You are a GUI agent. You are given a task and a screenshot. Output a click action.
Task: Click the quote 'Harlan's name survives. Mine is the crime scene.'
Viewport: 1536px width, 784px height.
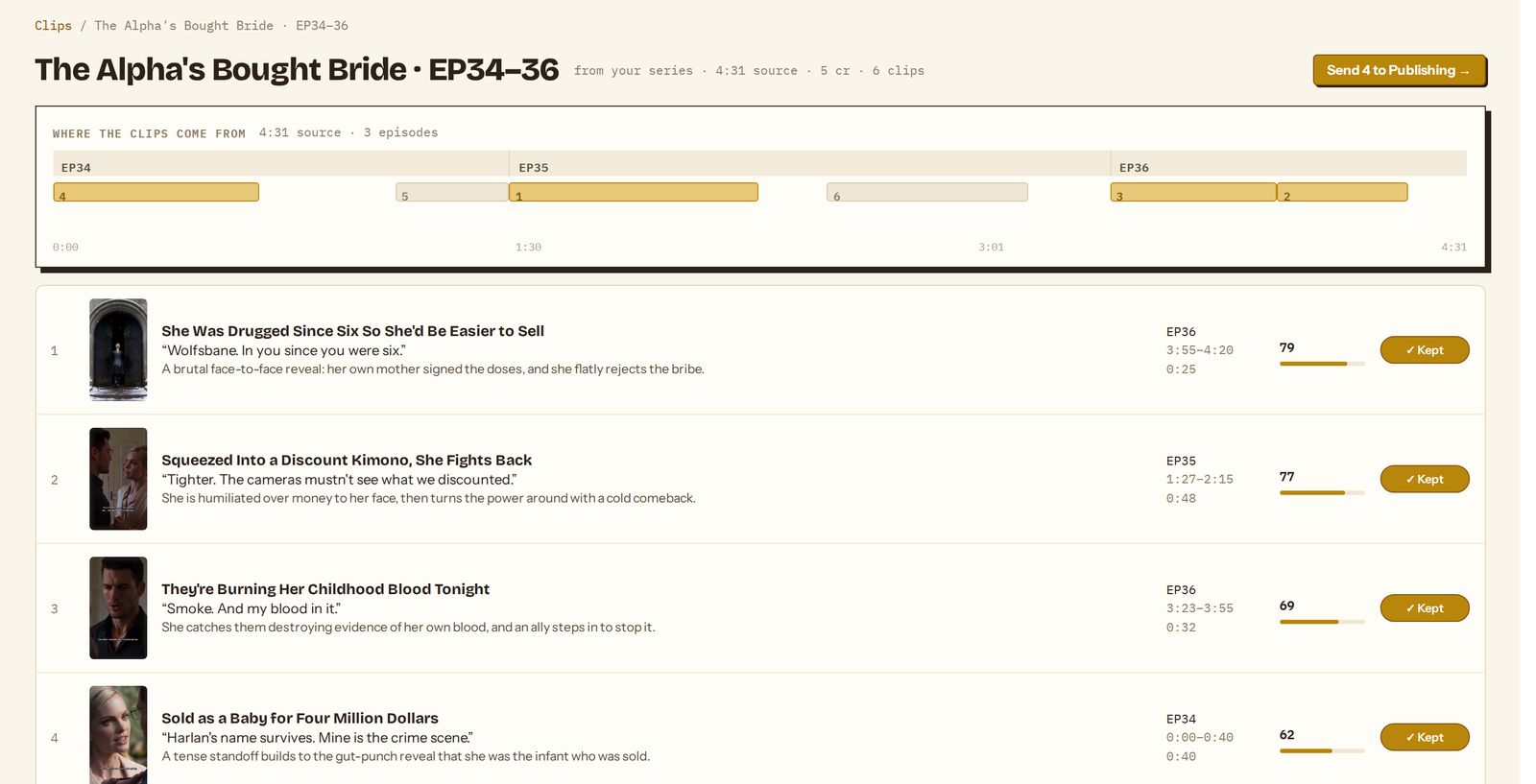[x=317, y=738]
